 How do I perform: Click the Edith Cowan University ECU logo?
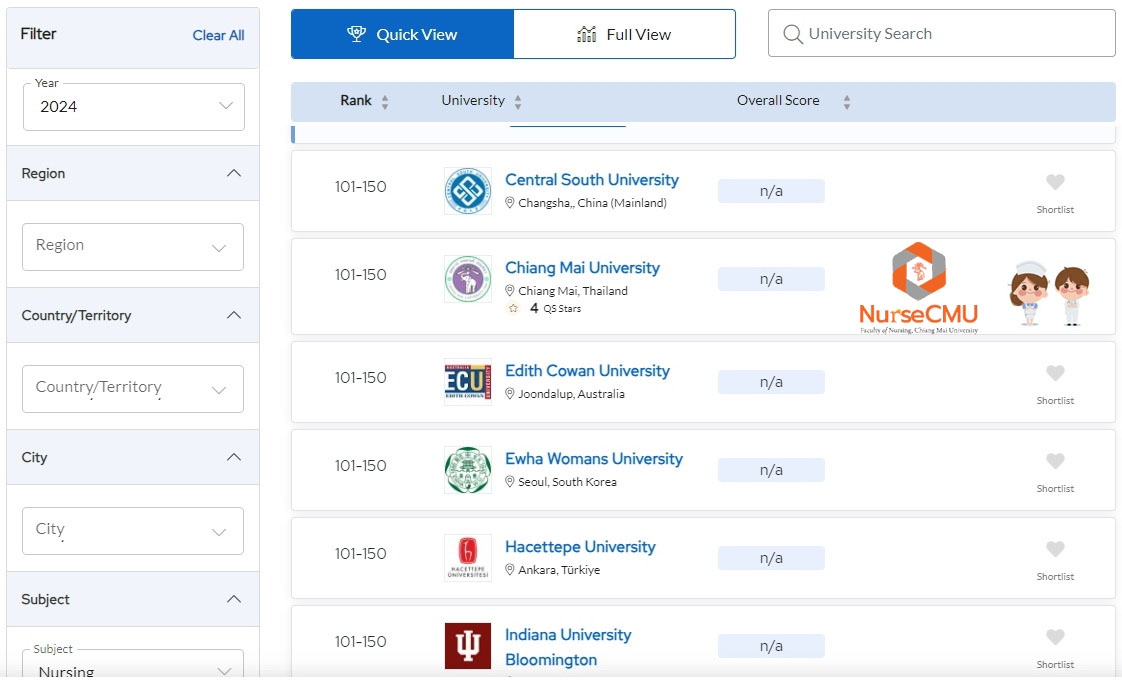tap(467, 382)
